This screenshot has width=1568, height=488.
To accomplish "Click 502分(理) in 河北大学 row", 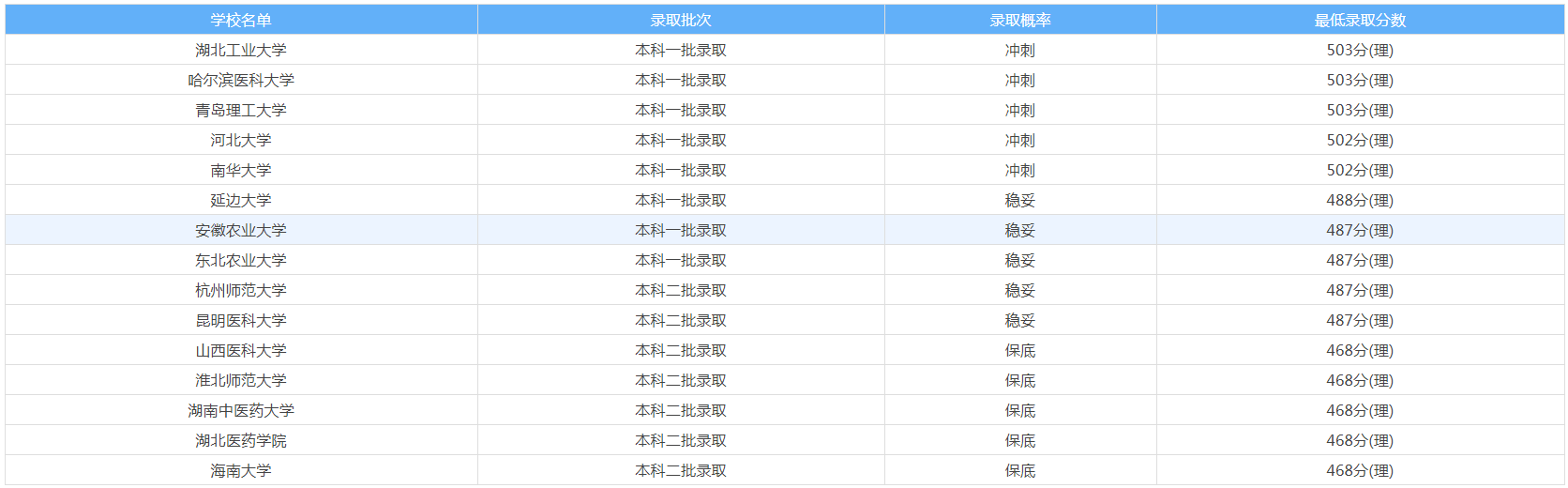I will (1360, 140).
